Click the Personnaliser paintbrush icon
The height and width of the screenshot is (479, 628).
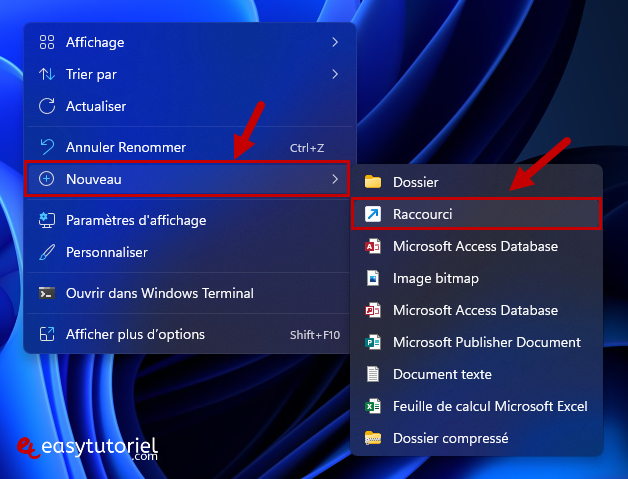(x=47, y=252)
